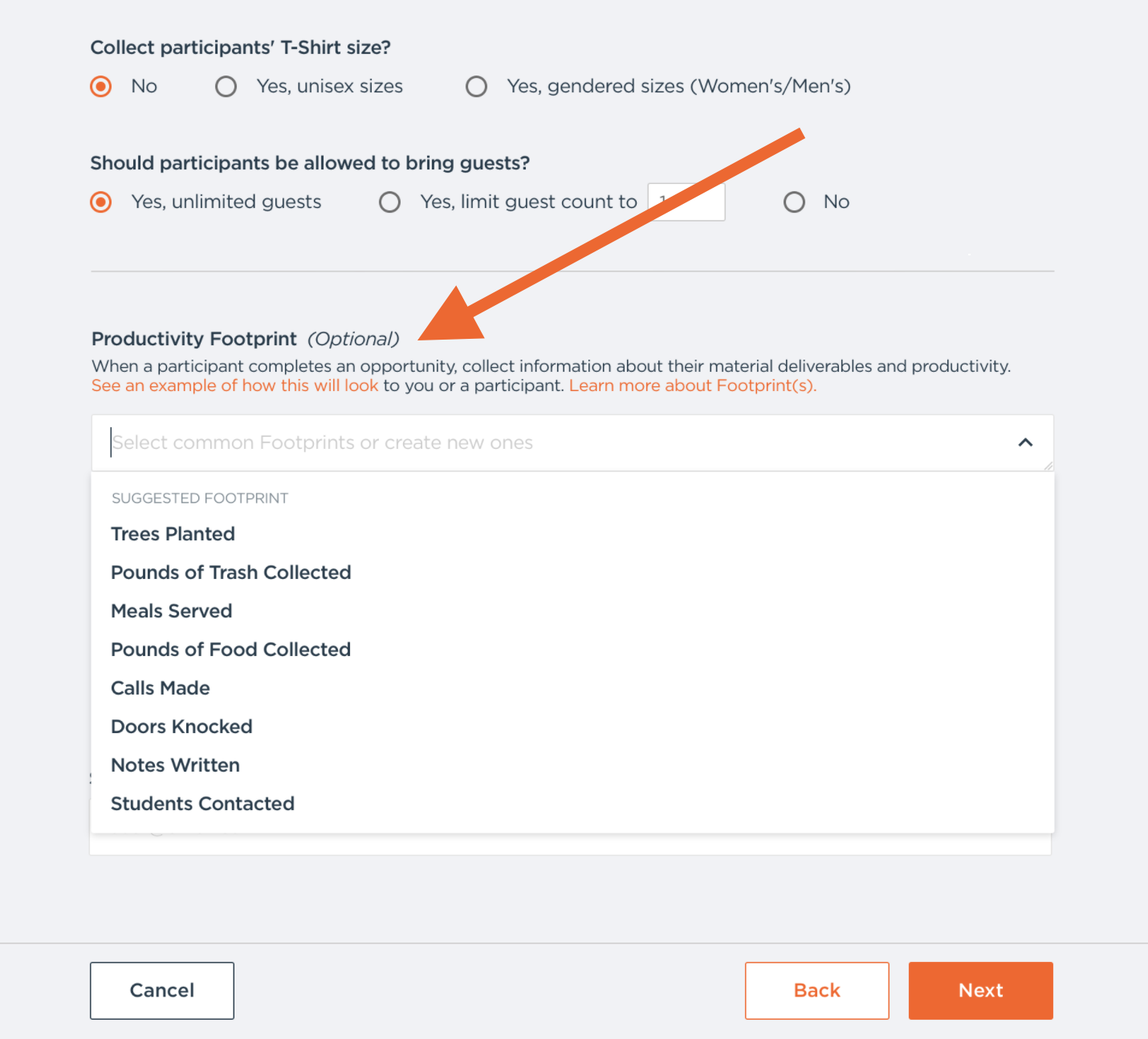1148x1039 pixels.
Task: Choose 'Yes, unisex sizes' radio option
Action: tap(226, 87)
